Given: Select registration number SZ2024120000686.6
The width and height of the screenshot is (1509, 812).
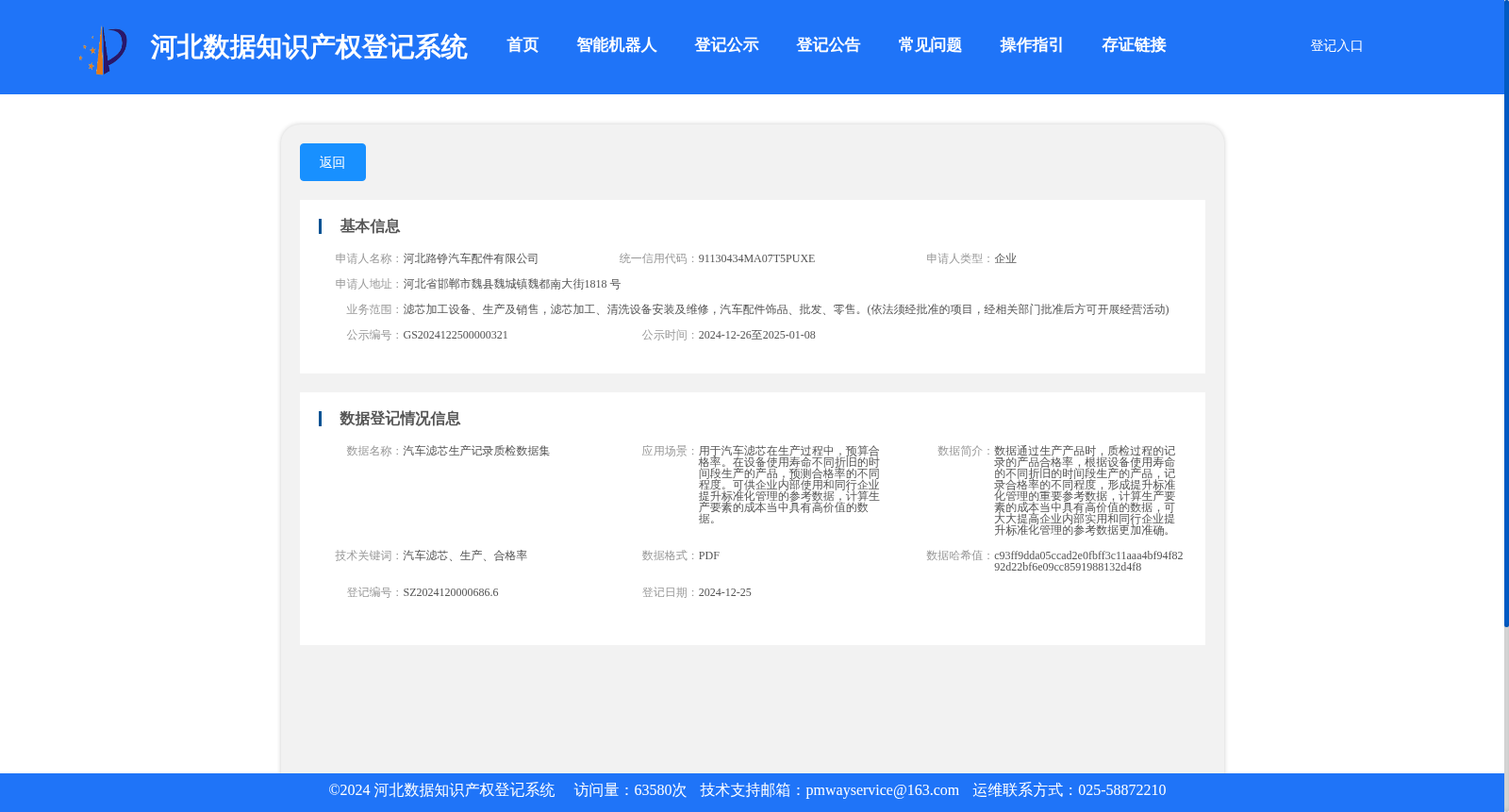Looking at the screenshot, I should [x=451, y=592].
